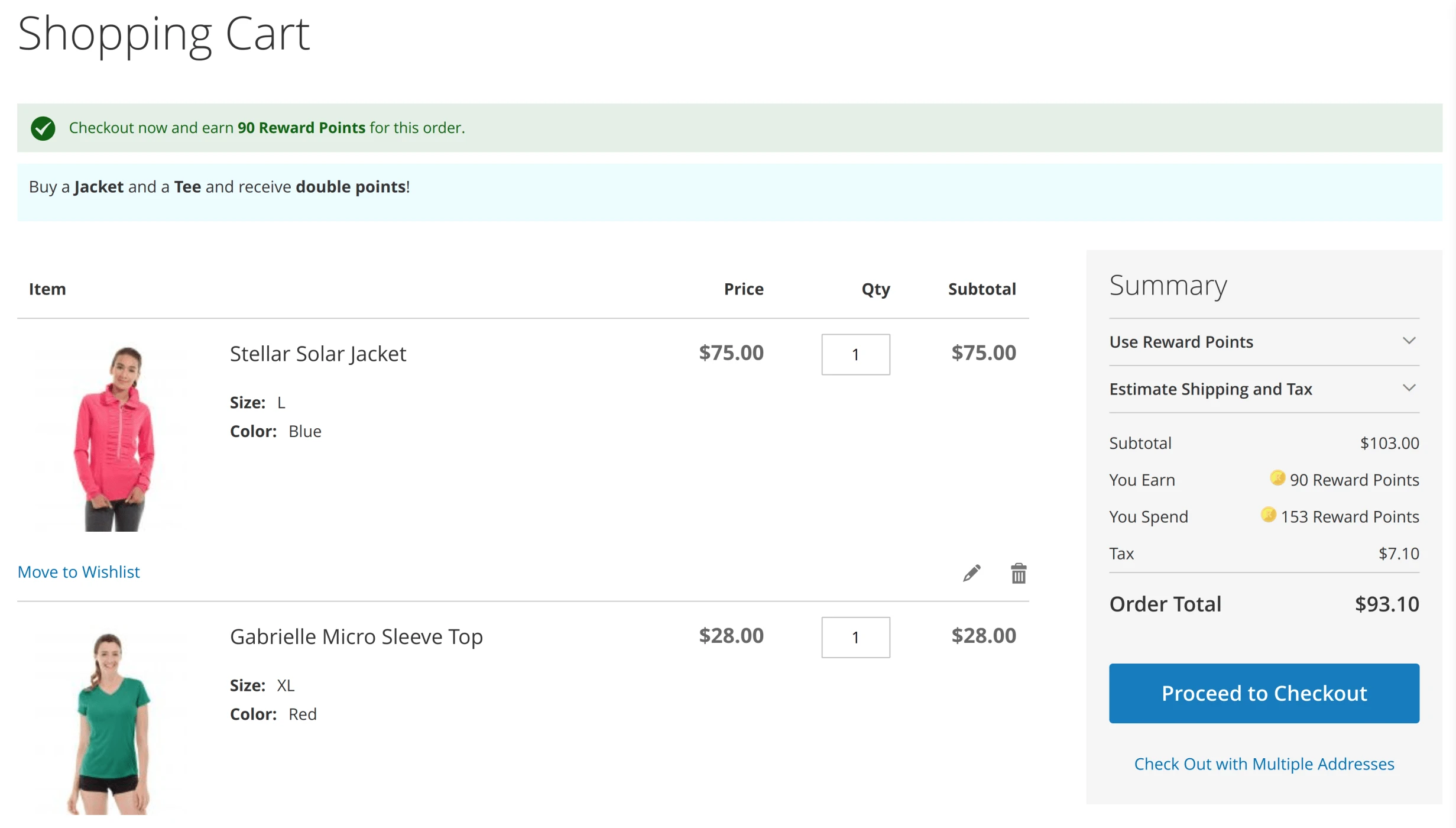Select the quantity field for the sleeve top
1456x828 pixels.
pyautogui.click(x=855, y=638)
